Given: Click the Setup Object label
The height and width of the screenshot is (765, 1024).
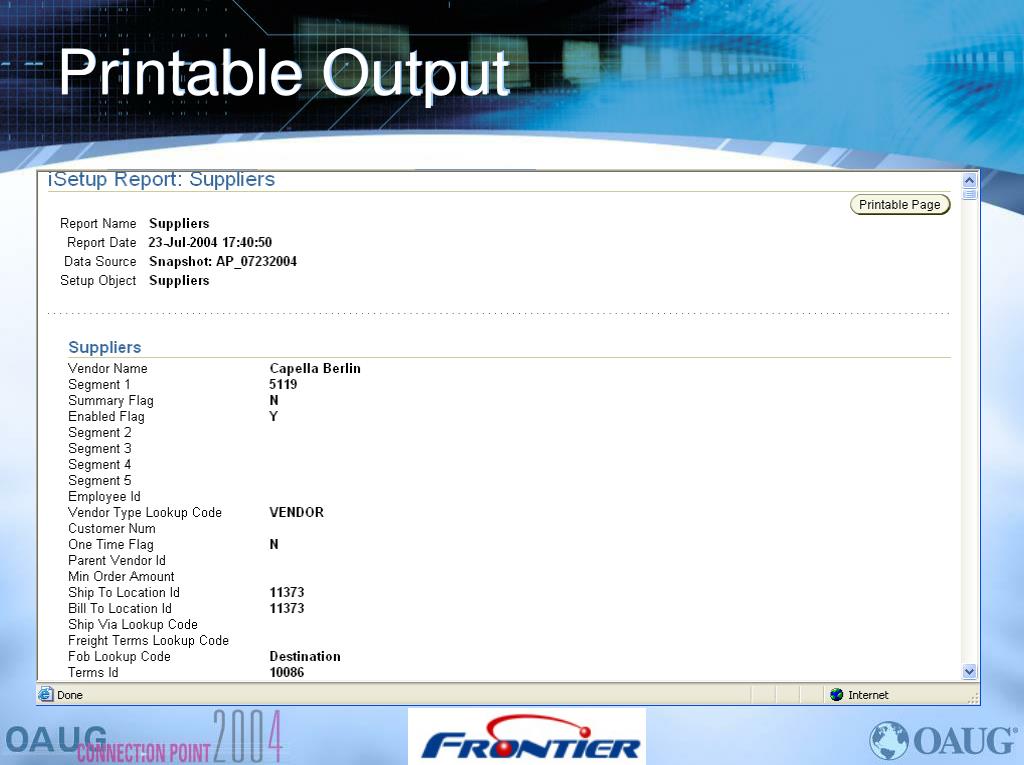Looking at the screenshot, I should pos(98,280).
